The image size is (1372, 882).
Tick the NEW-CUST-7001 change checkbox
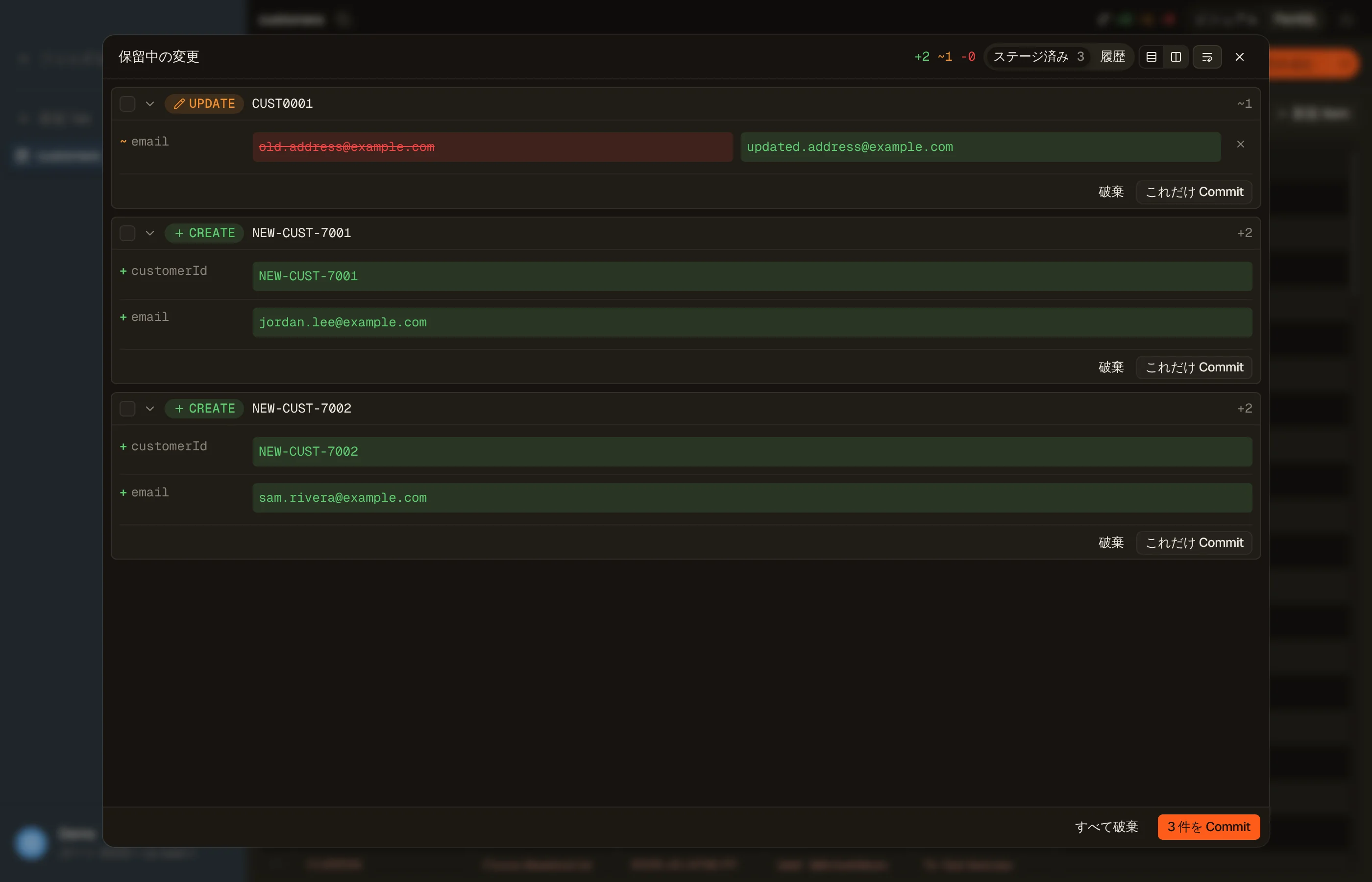click(127, 233)
